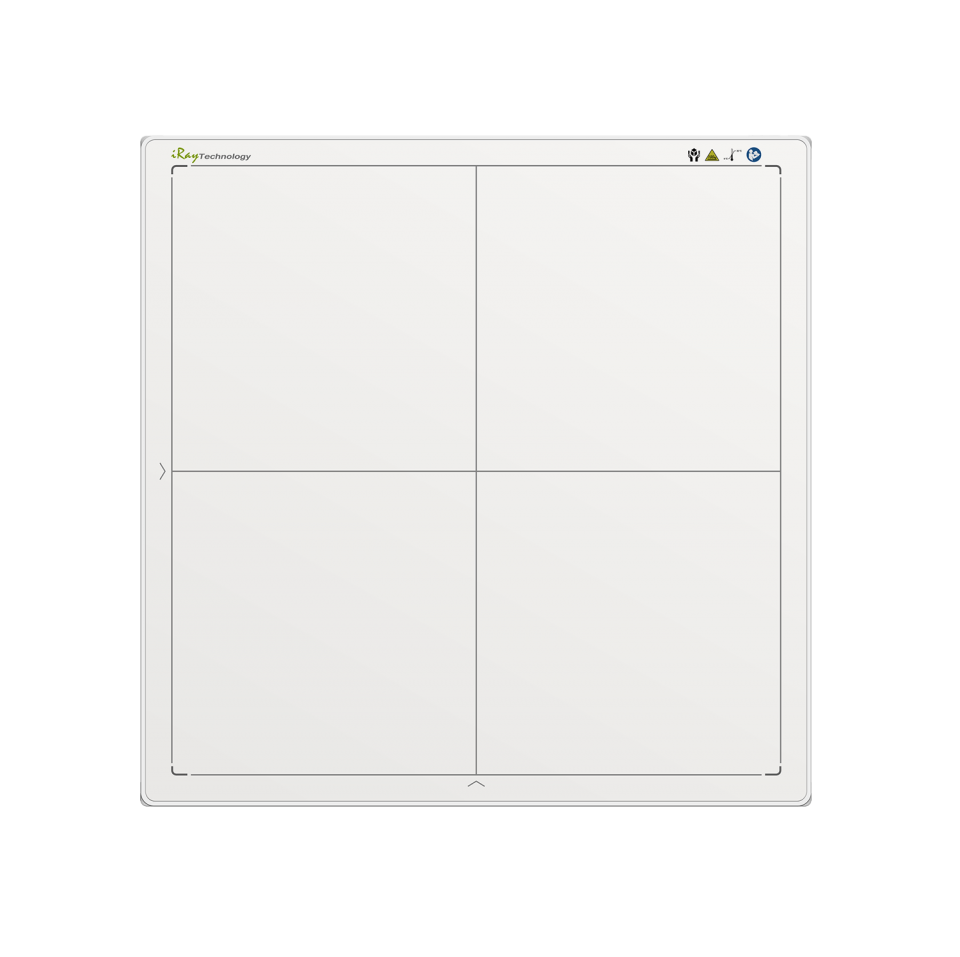Click the iRay Technology logo
The image size is (960, 957).
211,155
